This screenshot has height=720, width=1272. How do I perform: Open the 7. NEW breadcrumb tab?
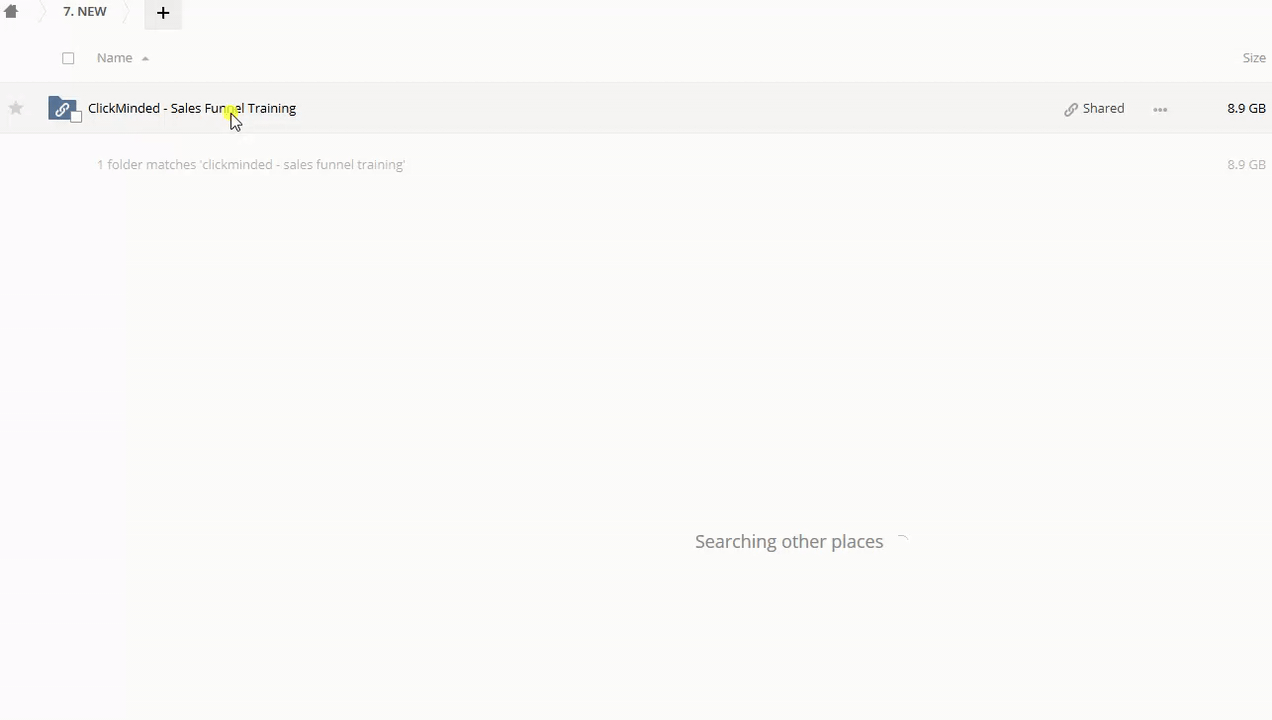pyautogui.click(x=85, y=12)
